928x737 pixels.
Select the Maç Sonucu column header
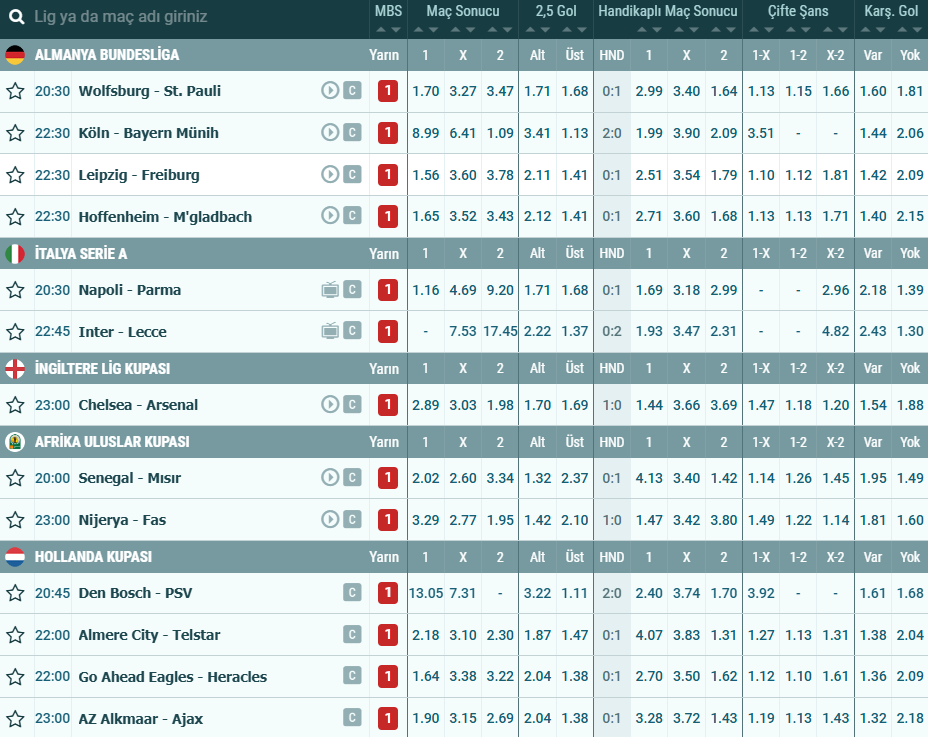[463, 11]
